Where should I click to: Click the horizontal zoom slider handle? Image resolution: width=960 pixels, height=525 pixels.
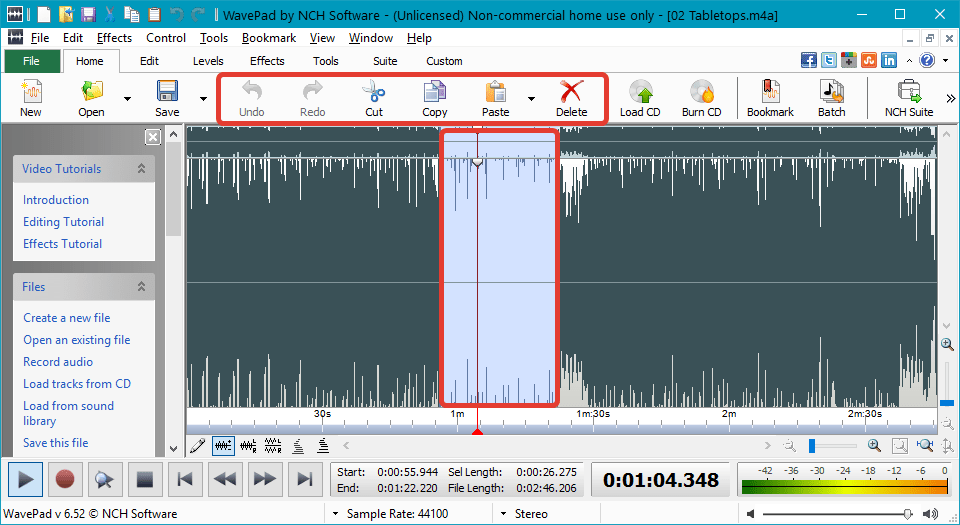pyautogui.click(x=812, y=446)
